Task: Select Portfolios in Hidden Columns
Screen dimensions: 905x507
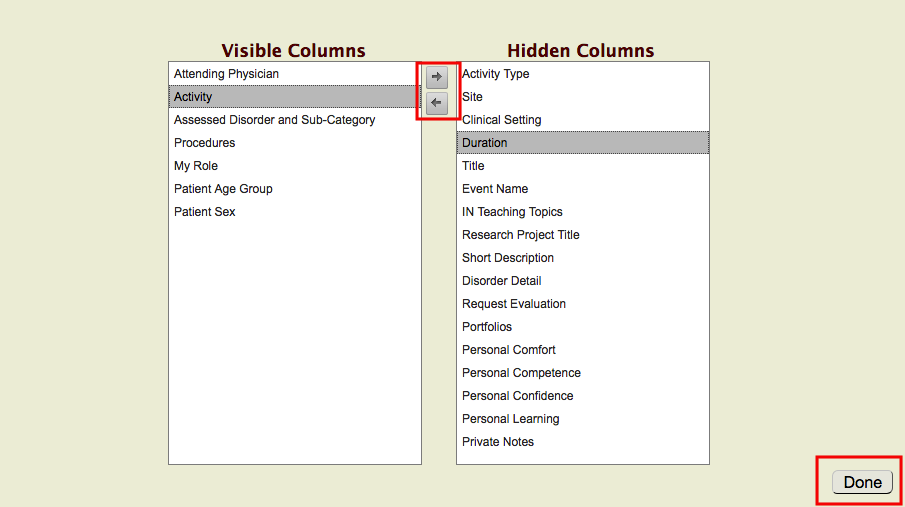Action: point(583,327)
